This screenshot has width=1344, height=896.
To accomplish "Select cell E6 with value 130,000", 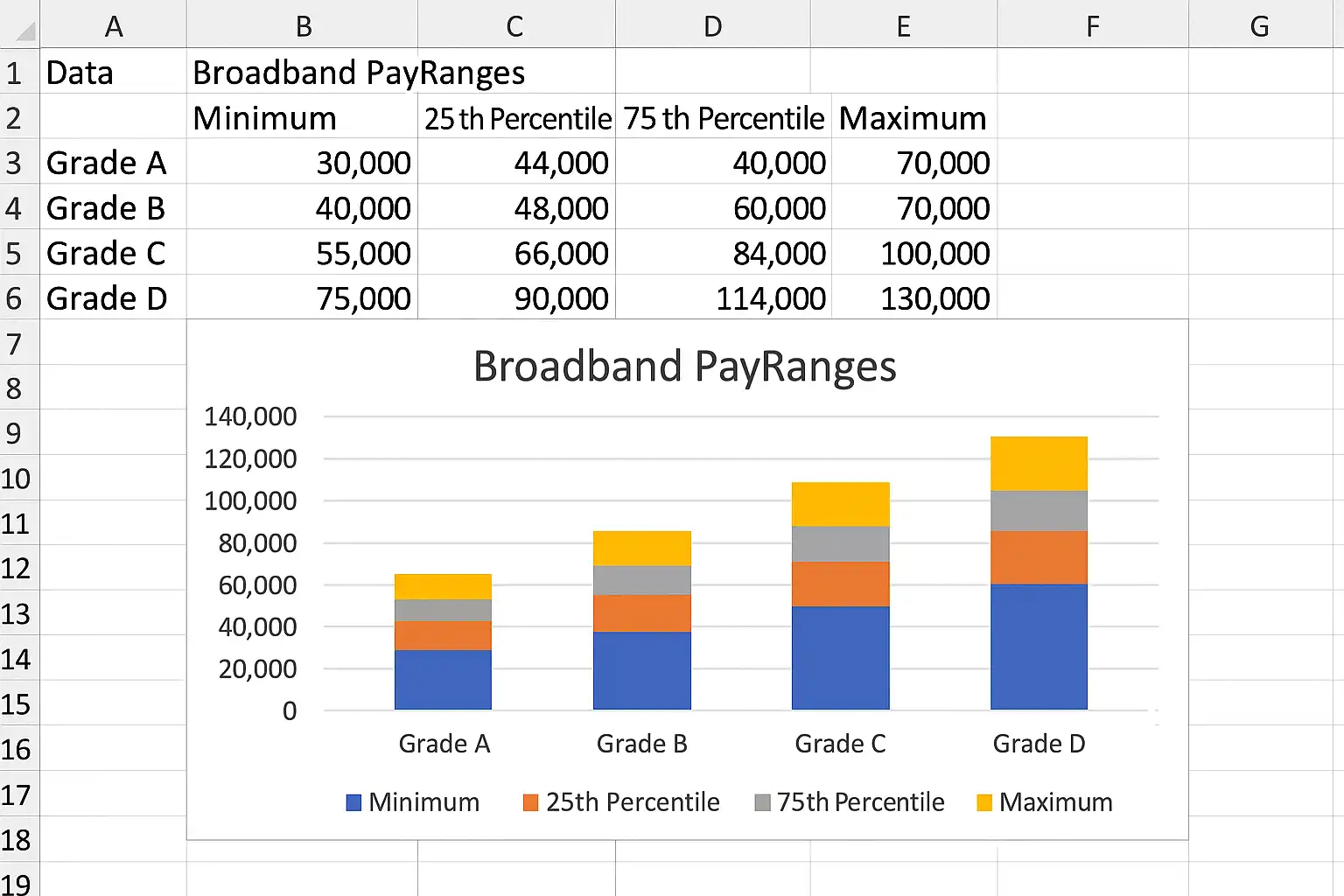I will click(913, 298).
